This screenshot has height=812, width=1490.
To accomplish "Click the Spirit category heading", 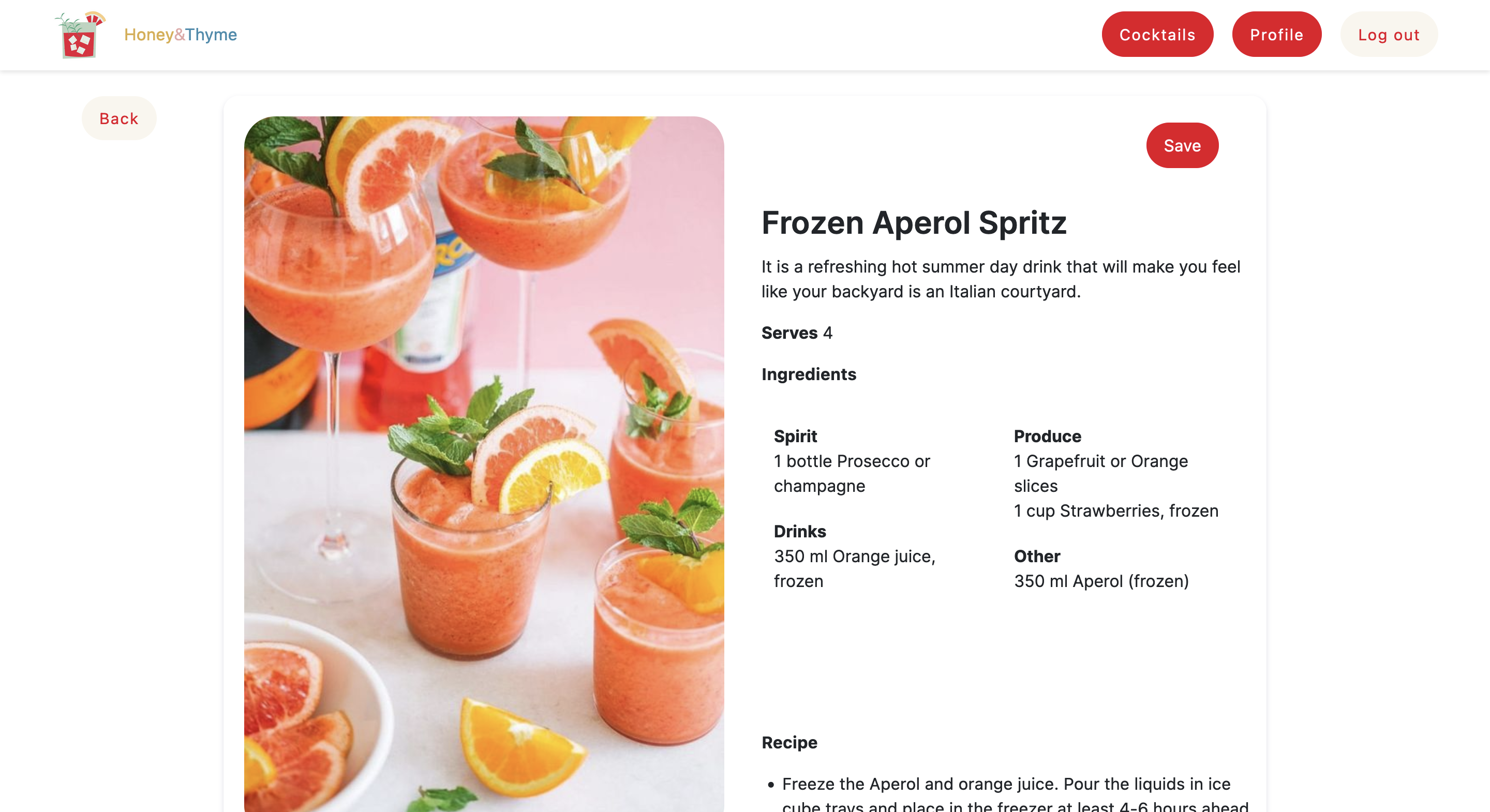I will point(795,437).
